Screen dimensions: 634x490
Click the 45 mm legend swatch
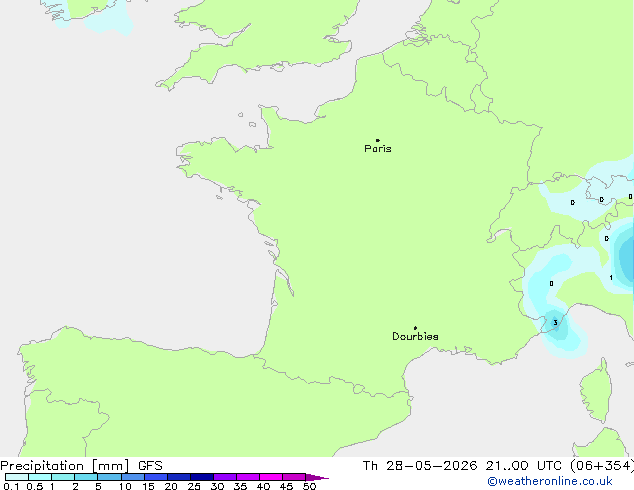(294, 477)
